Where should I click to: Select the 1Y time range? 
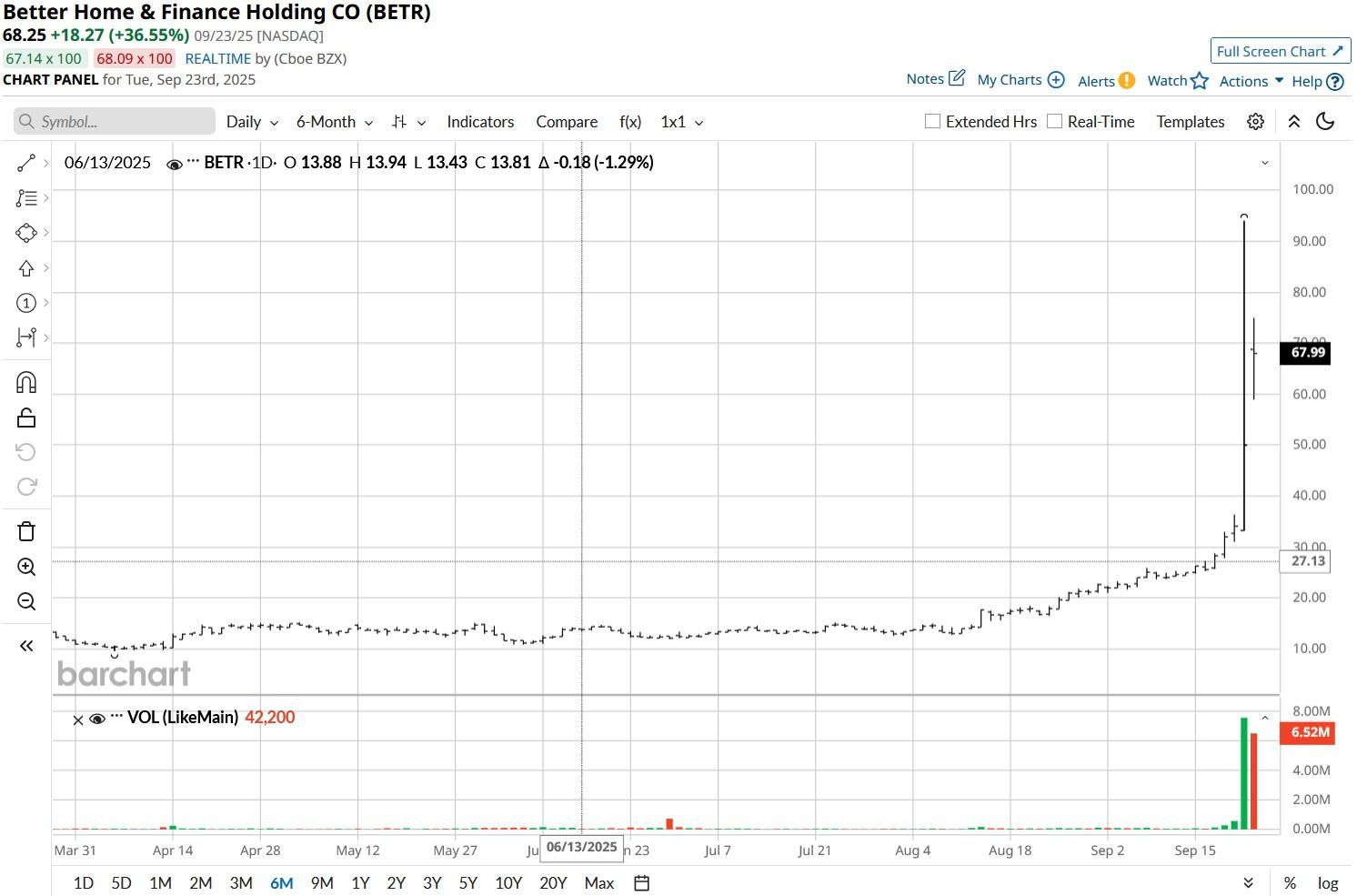point(360,883)
